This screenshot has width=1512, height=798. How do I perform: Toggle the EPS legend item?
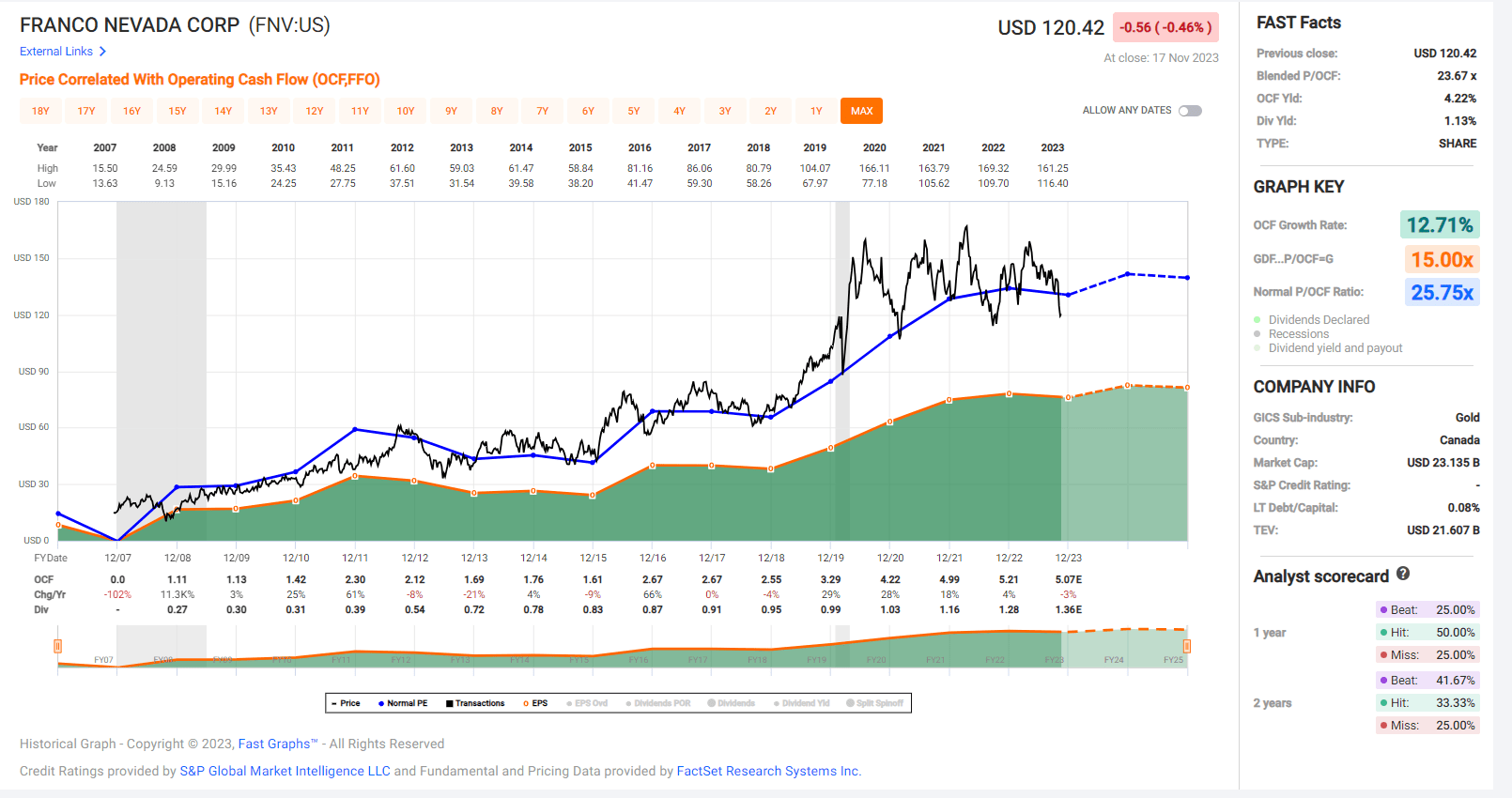pos(535,703)
